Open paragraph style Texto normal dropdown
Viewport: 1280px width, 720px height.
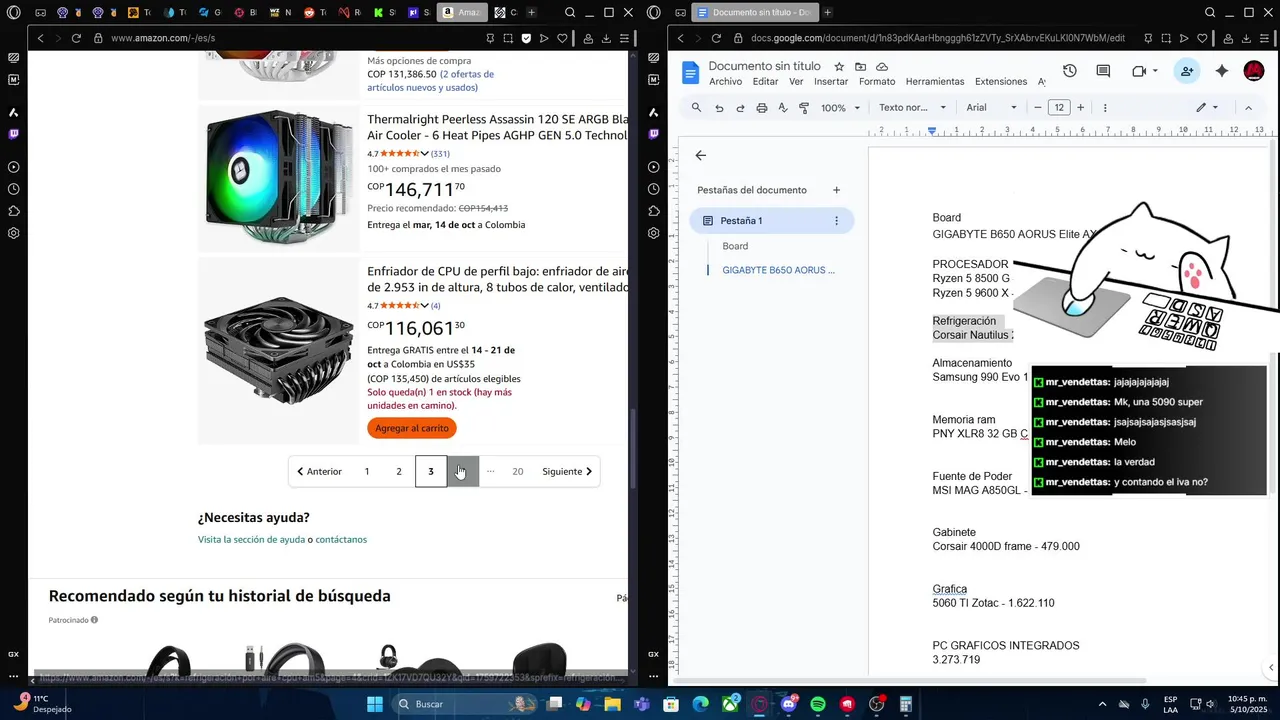pyautogui.click(x=914, y=108)
